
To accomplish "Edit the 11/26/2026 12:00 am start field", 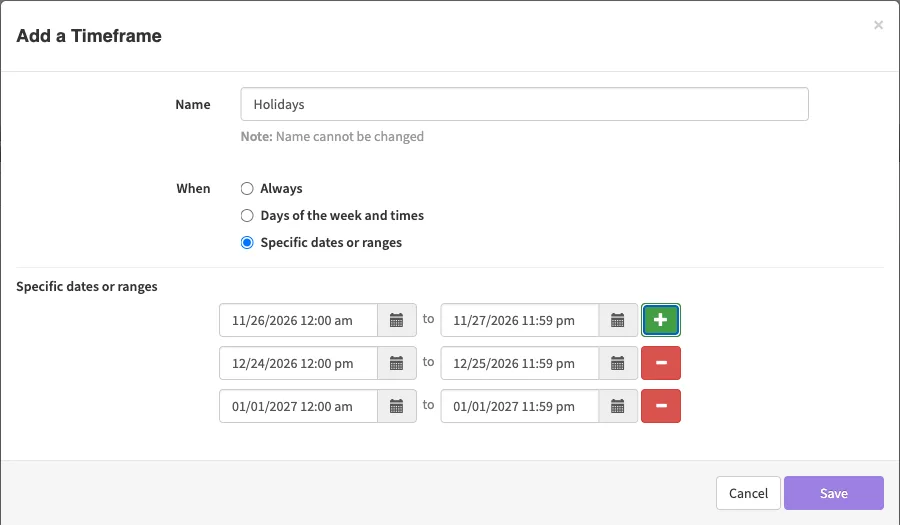I will (x=298, y=320).
